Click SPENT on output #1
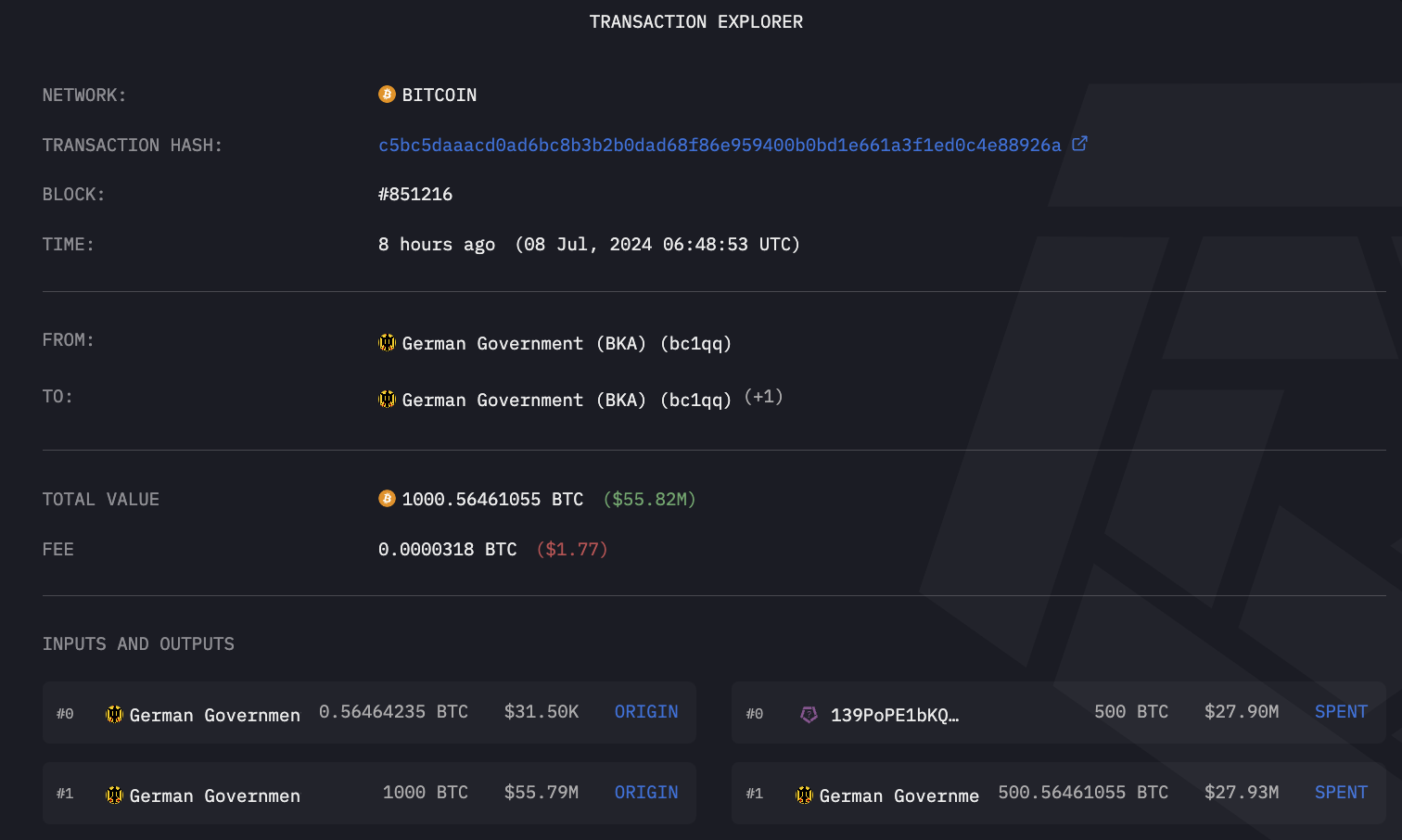The height and width of the screenshot is (840, 1402). click(x=1341, y=792)
